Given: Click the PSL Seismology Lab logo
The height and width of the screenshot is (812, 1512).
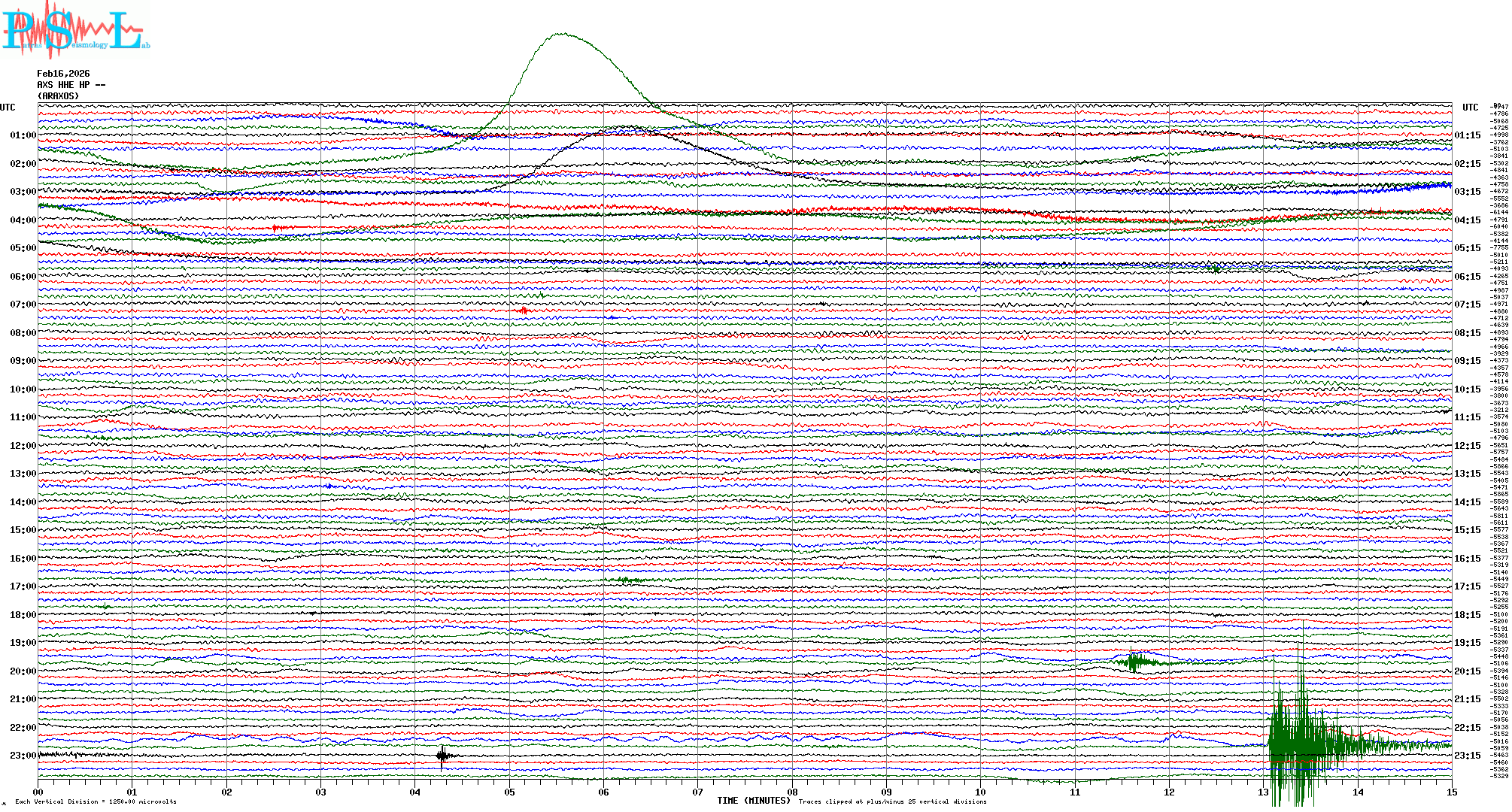Looking at the screenshot, I should (74, 30).
